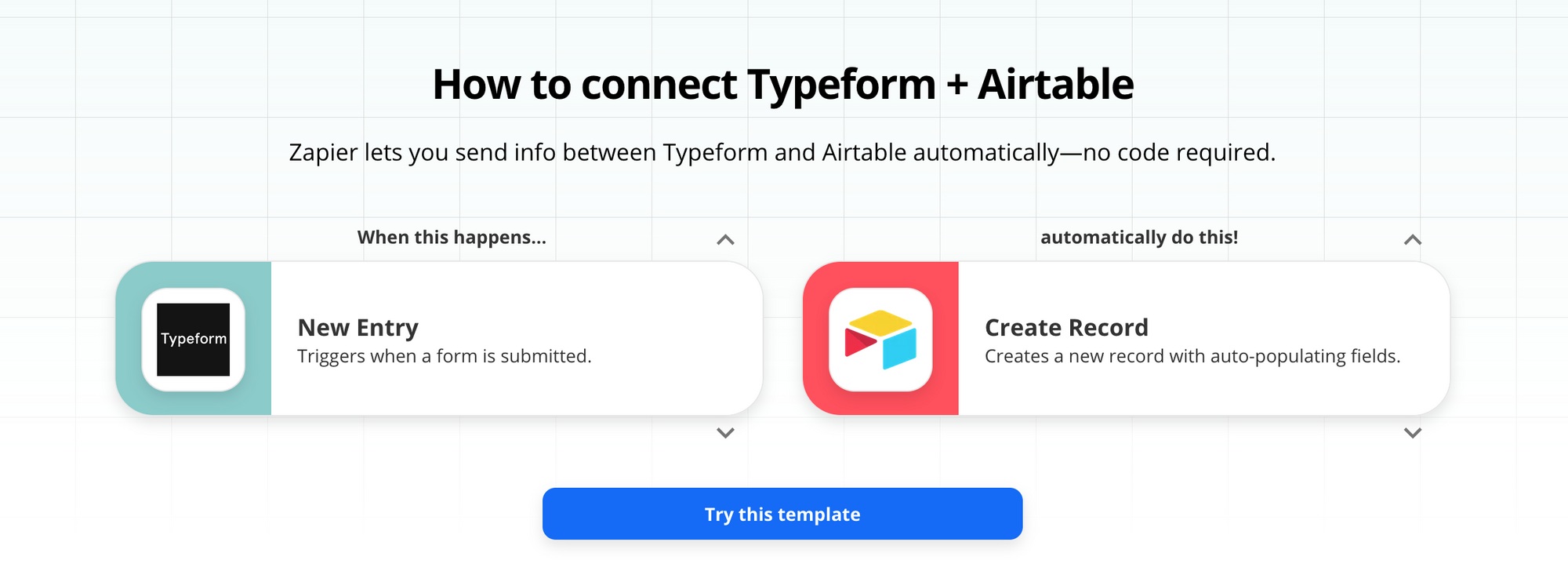Show next action with down chevron below Create Record
The height and width of the screenshot is (582, 1568).
click(x=1413, y=433)
